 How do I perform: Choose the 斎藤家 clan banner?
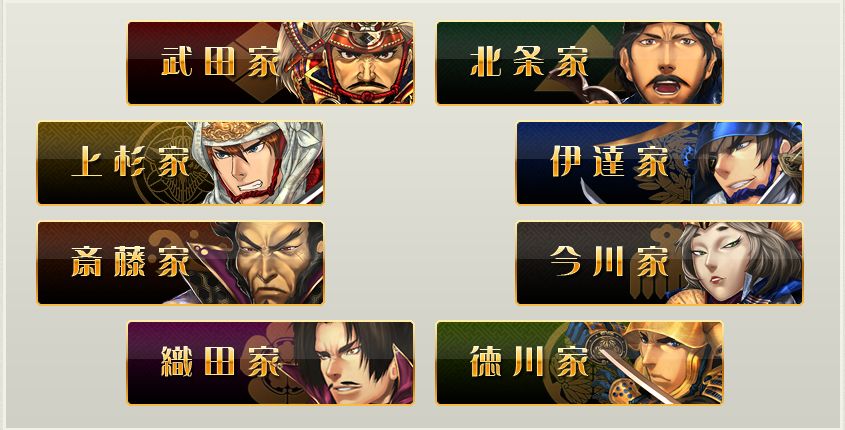(181, 263)
